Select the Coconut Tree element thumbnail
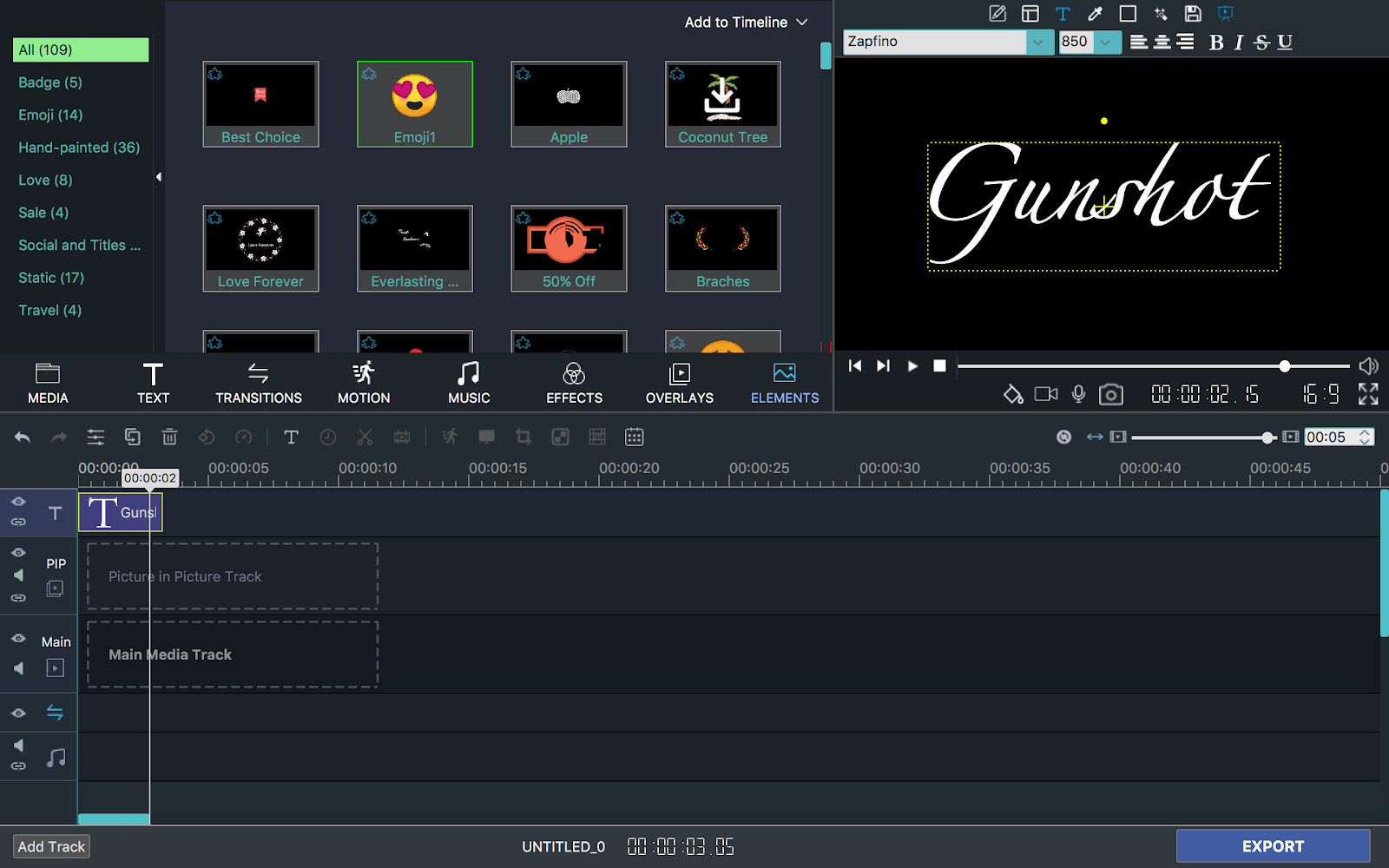The height and width of the screenshot is (868, 1389). tap(723, 104)
